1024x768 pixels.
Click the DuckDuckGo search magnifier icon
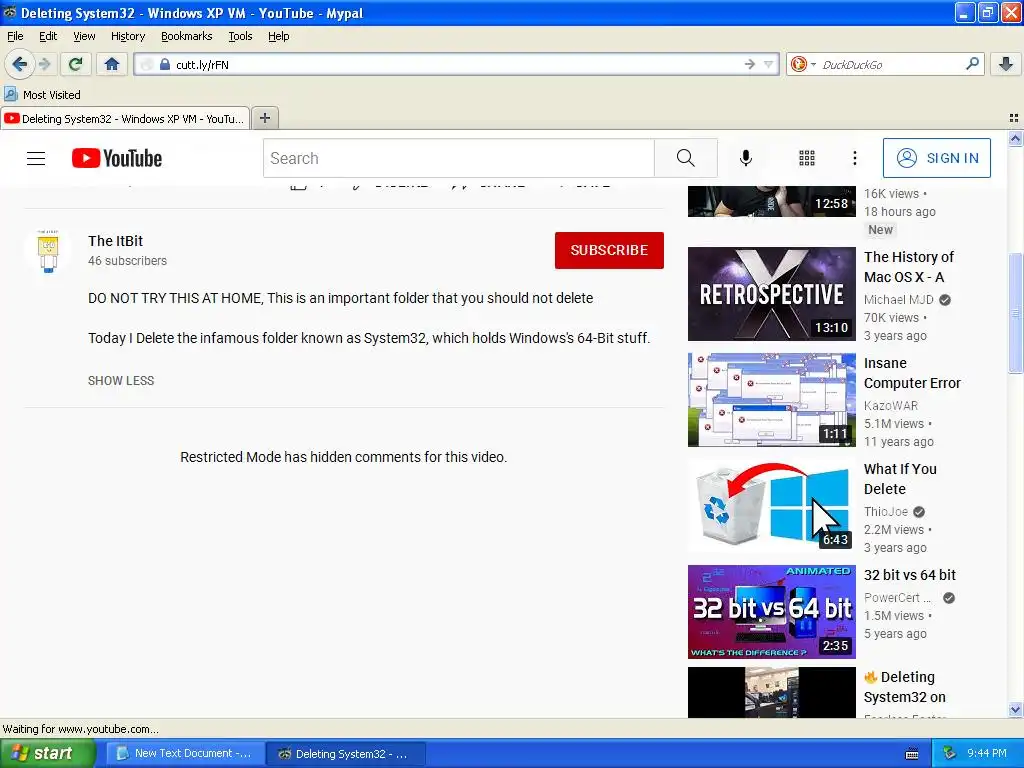972,64
